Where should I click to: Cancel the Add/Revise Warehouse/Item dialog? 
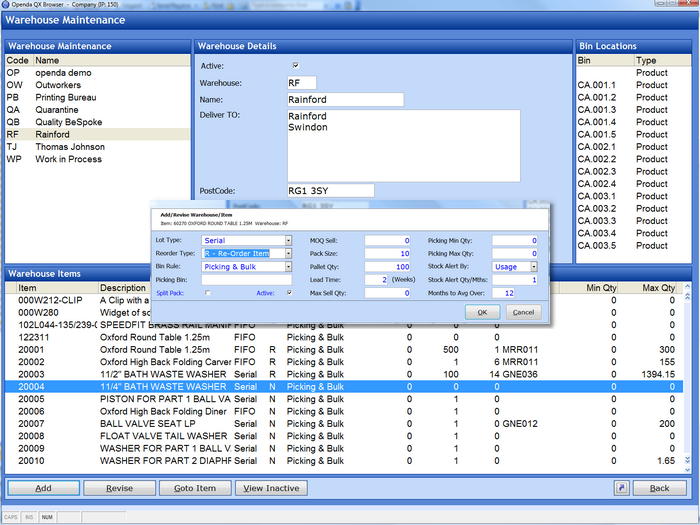pos(523,312)
